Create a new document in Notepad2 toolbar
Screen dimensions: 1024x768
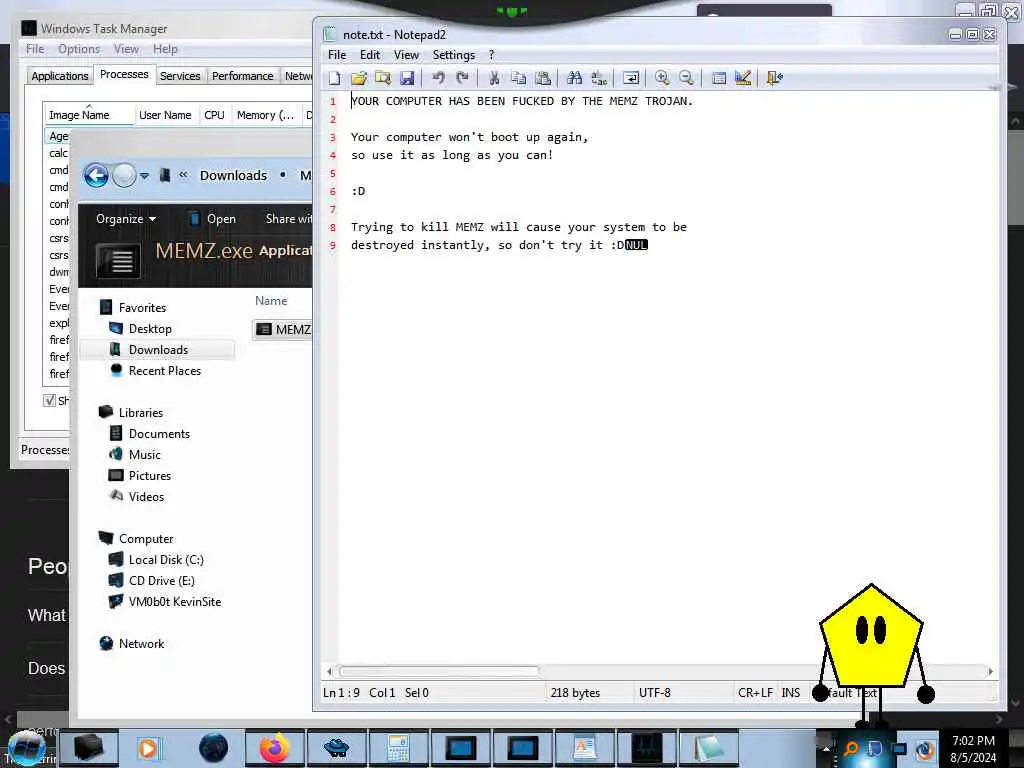click(334, 78)
